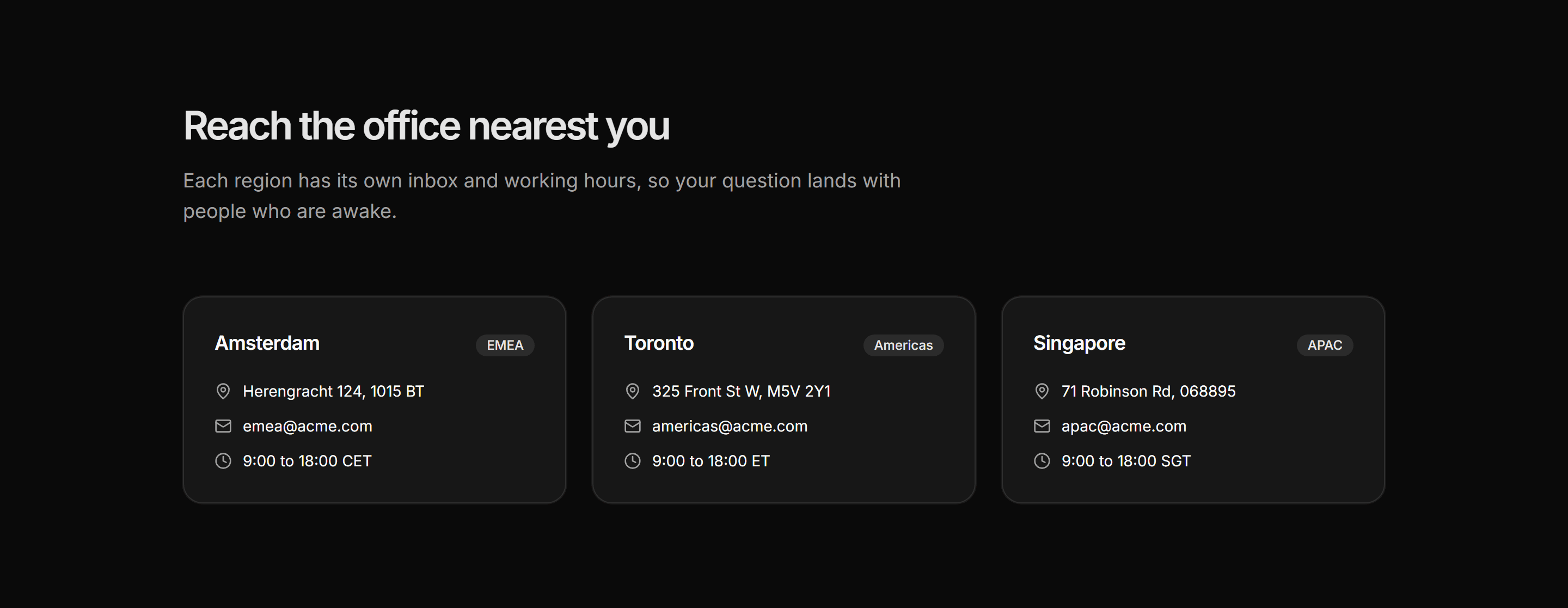Click the Singapore office heading

pyautogui.click(x=1079, y=344)
